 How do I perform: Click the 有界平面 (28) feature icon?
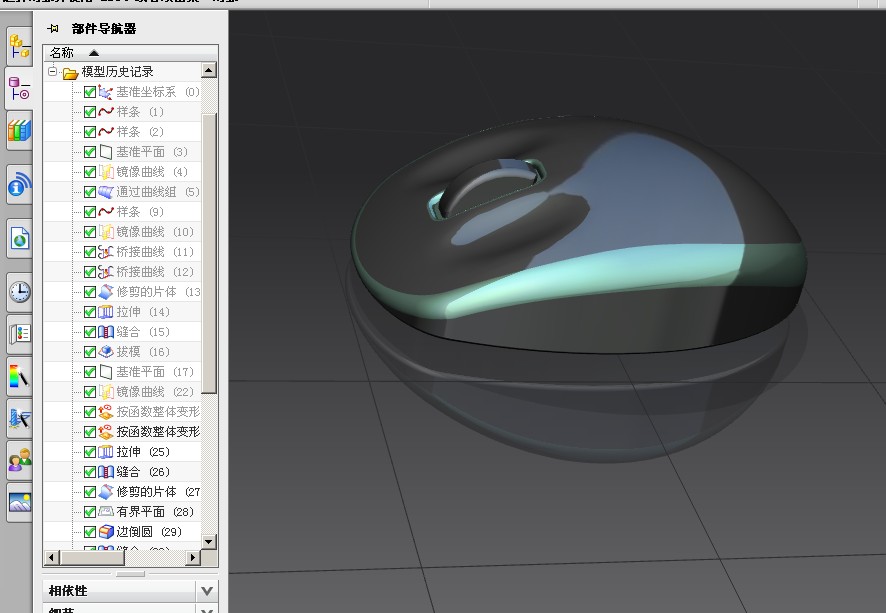pos(106,512)
